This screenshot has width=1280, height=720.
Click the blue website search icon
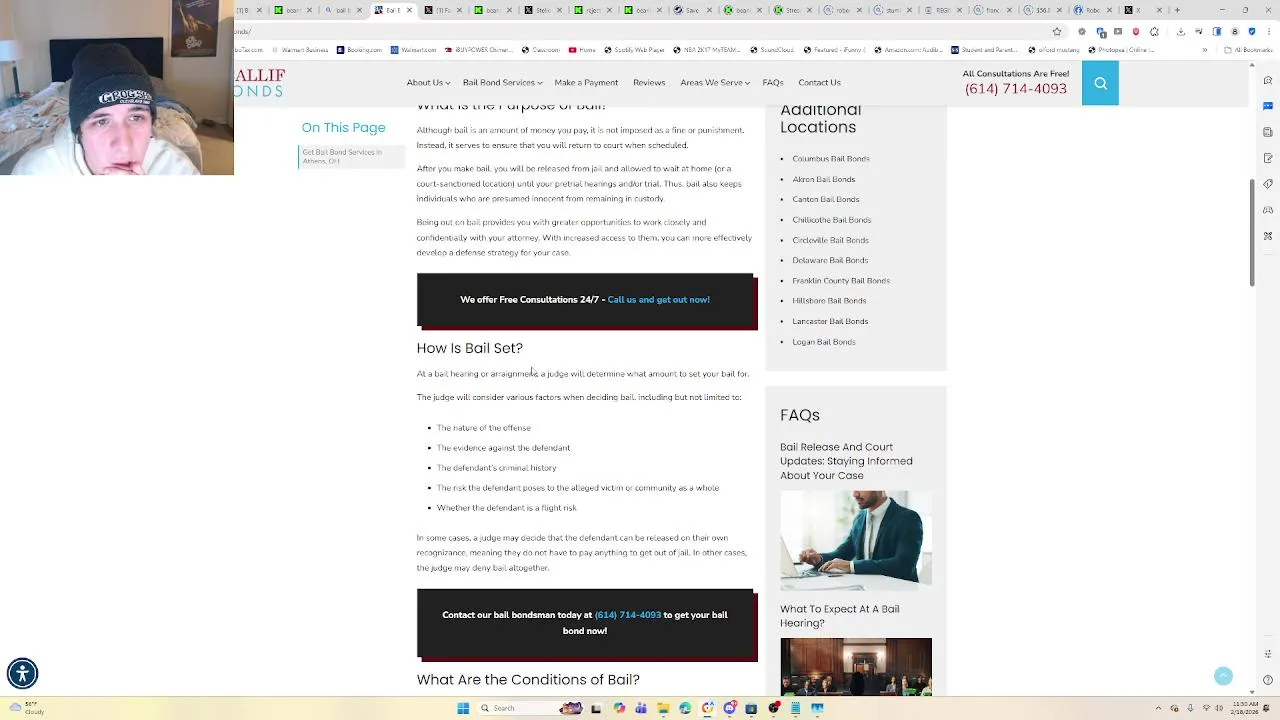pos(1100,83)
